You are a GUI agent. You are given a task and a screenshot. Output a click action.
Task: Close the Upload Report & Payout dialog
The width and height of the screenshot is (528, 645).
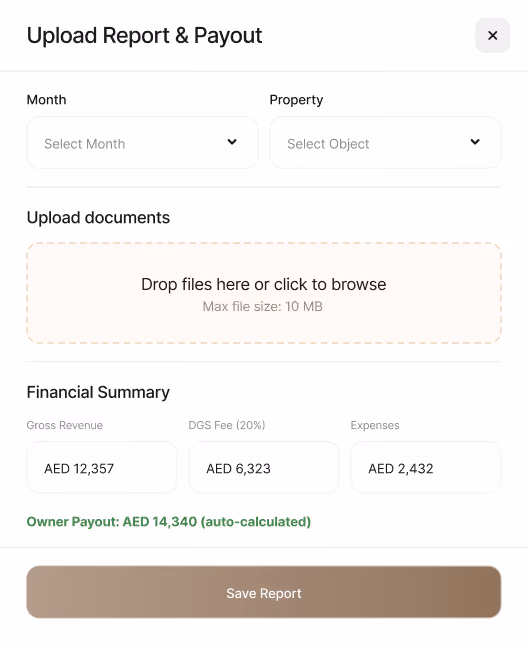[x=492, y=35]
